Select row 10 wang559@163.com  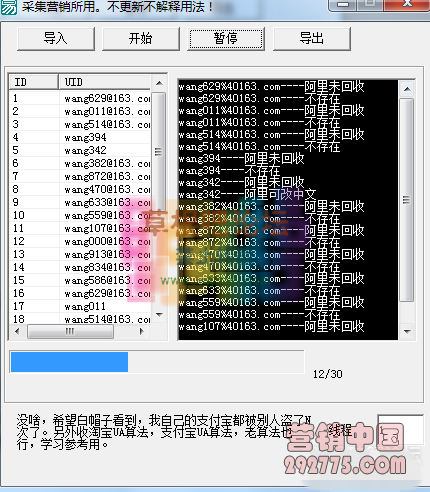(x=80, y=215)
